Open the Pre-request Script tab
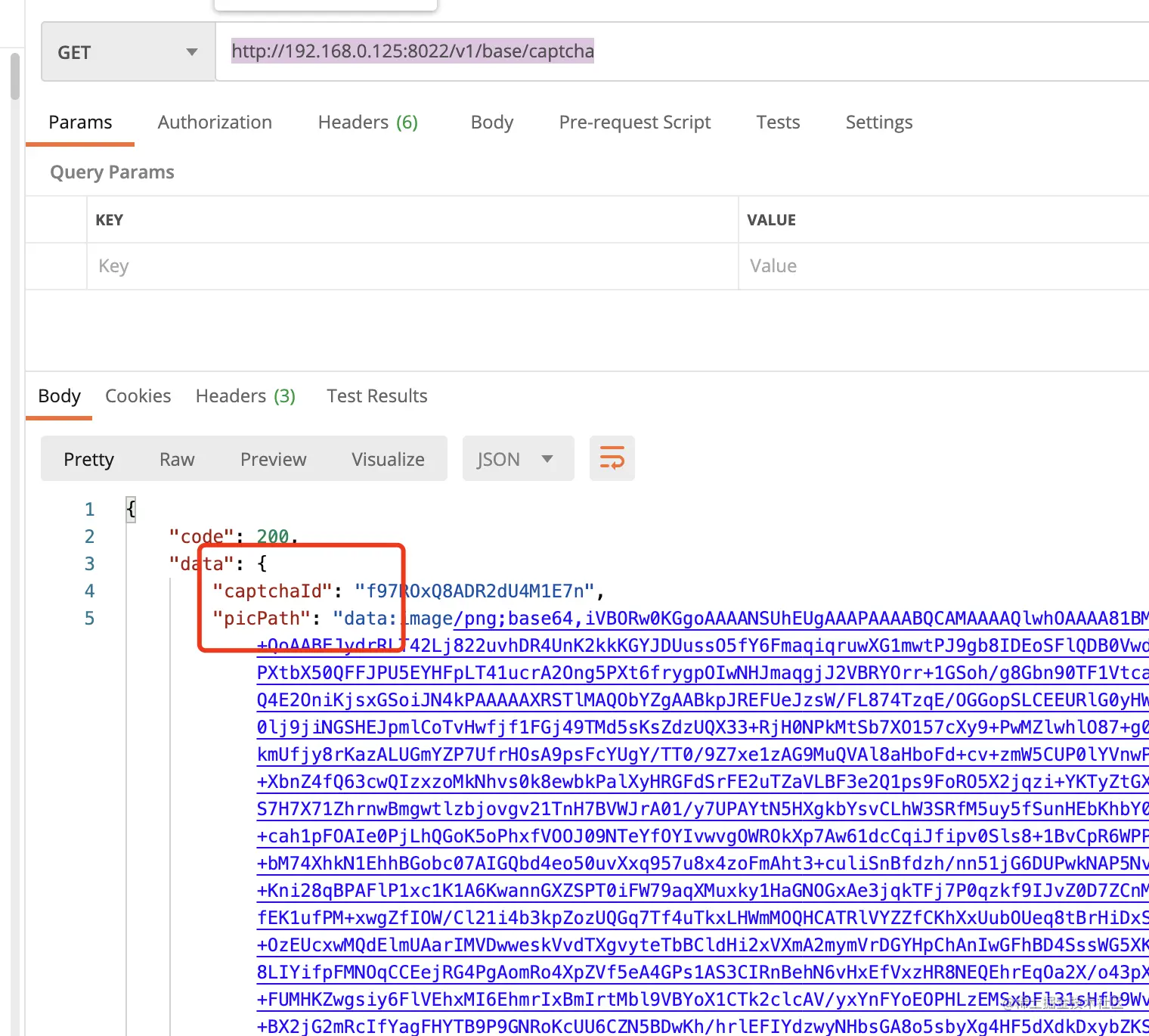 (635, 123)
